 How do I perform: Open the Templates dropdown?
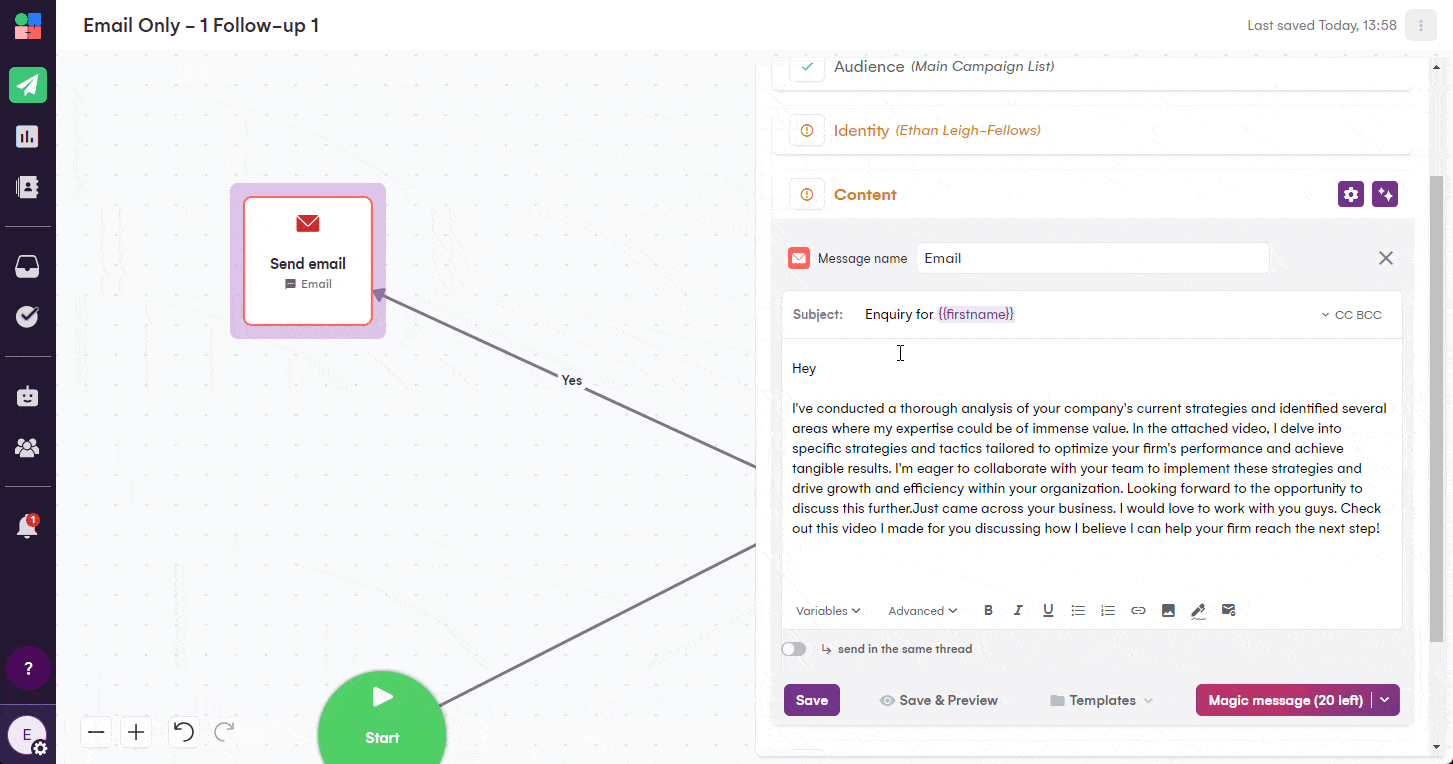[x=1101, y=700]
